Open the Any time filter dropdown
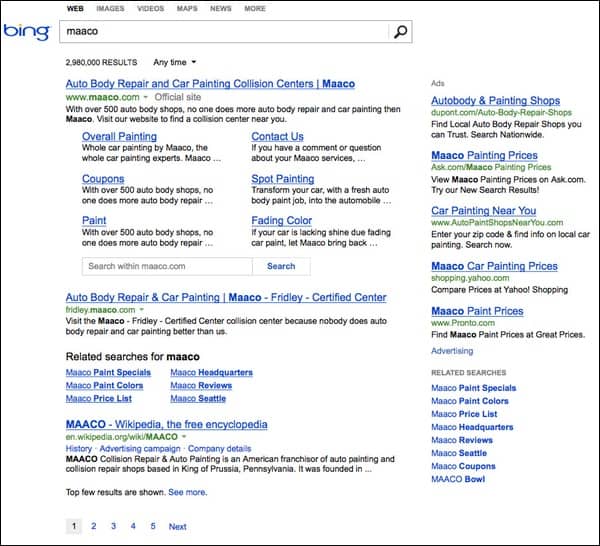600x546 pixels. tap(174, 62)
